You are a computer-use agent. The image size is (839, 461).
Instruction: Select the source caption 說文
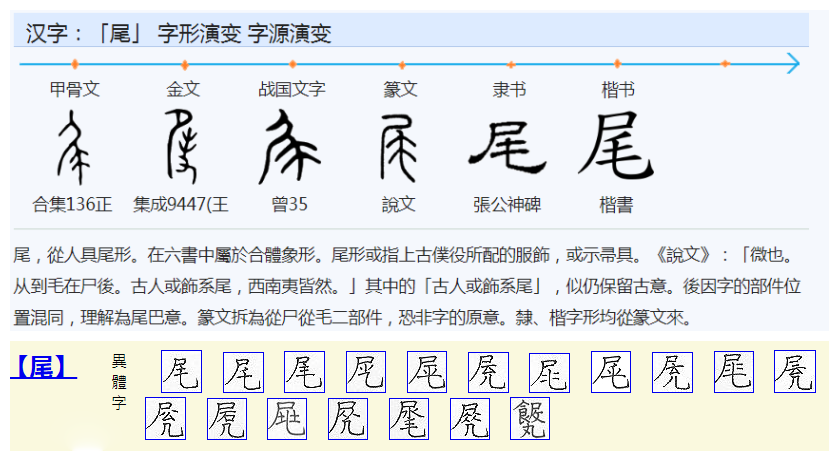coord(399,204)
